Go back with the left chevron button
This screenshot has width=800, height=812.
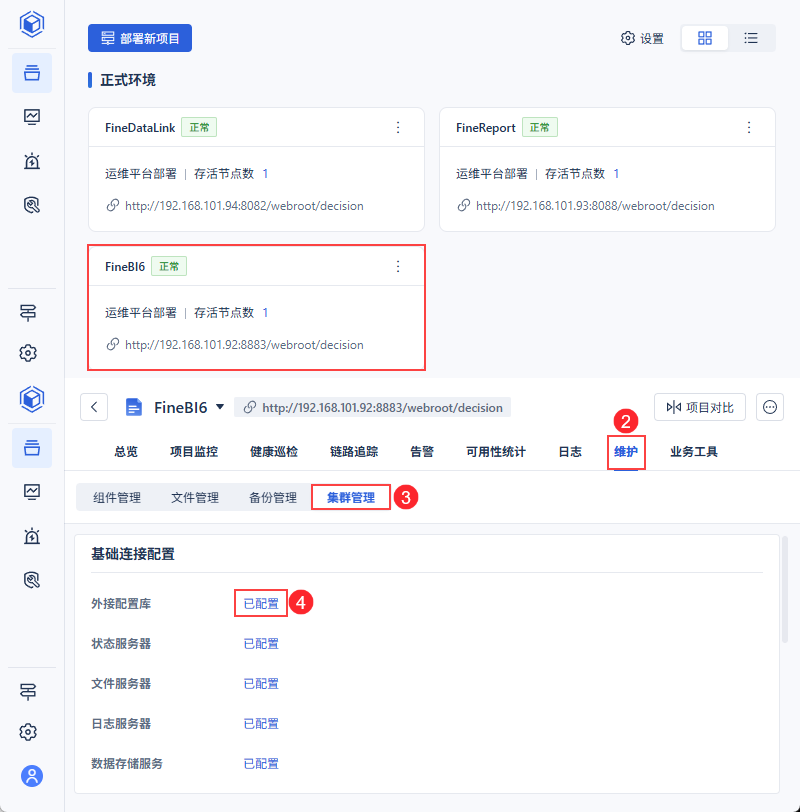pyautogui.click(x=94, y=407)
